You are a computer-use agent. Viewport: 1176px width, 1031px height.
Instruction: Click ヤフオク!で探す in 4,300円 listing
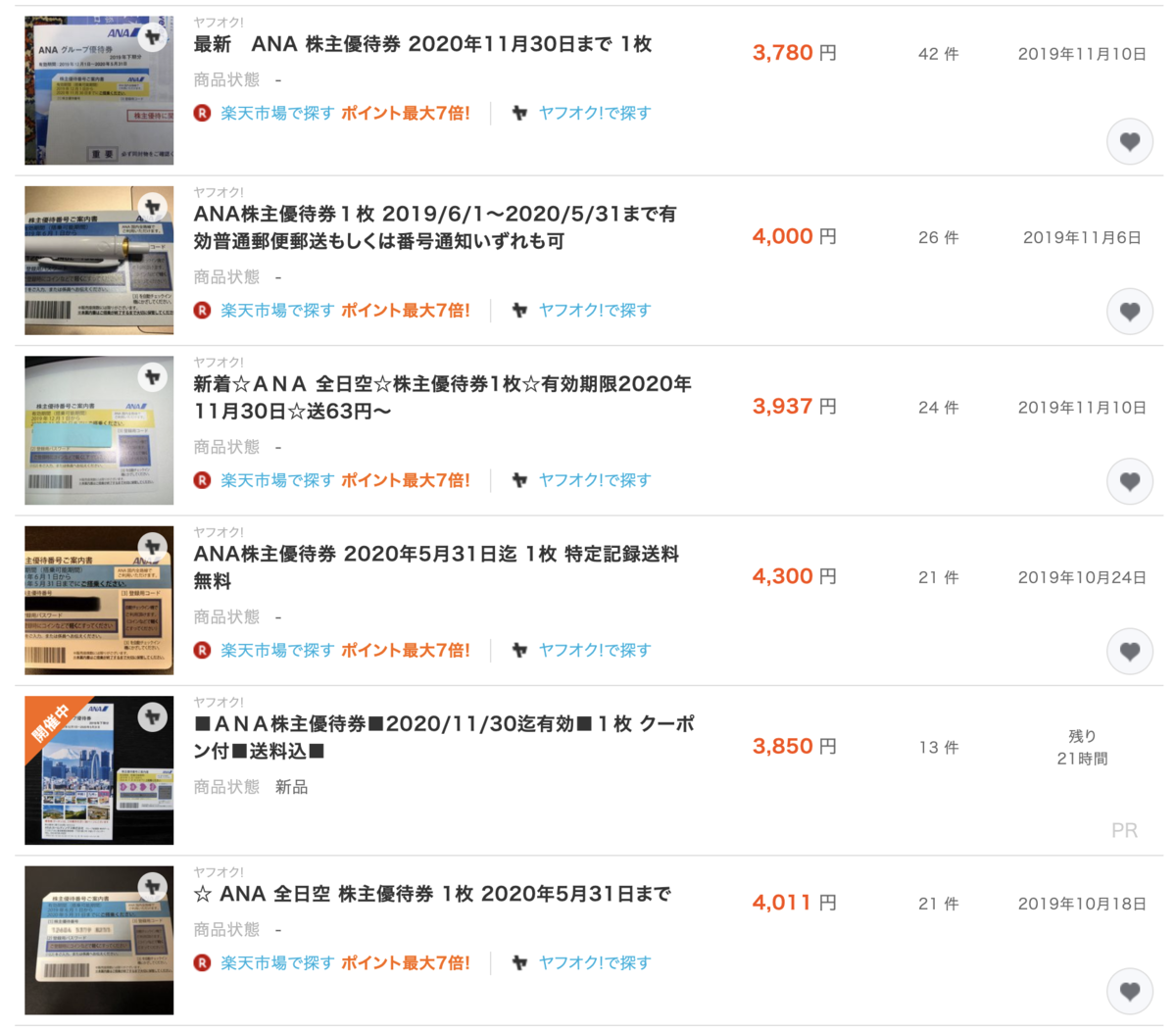[595, 650]
